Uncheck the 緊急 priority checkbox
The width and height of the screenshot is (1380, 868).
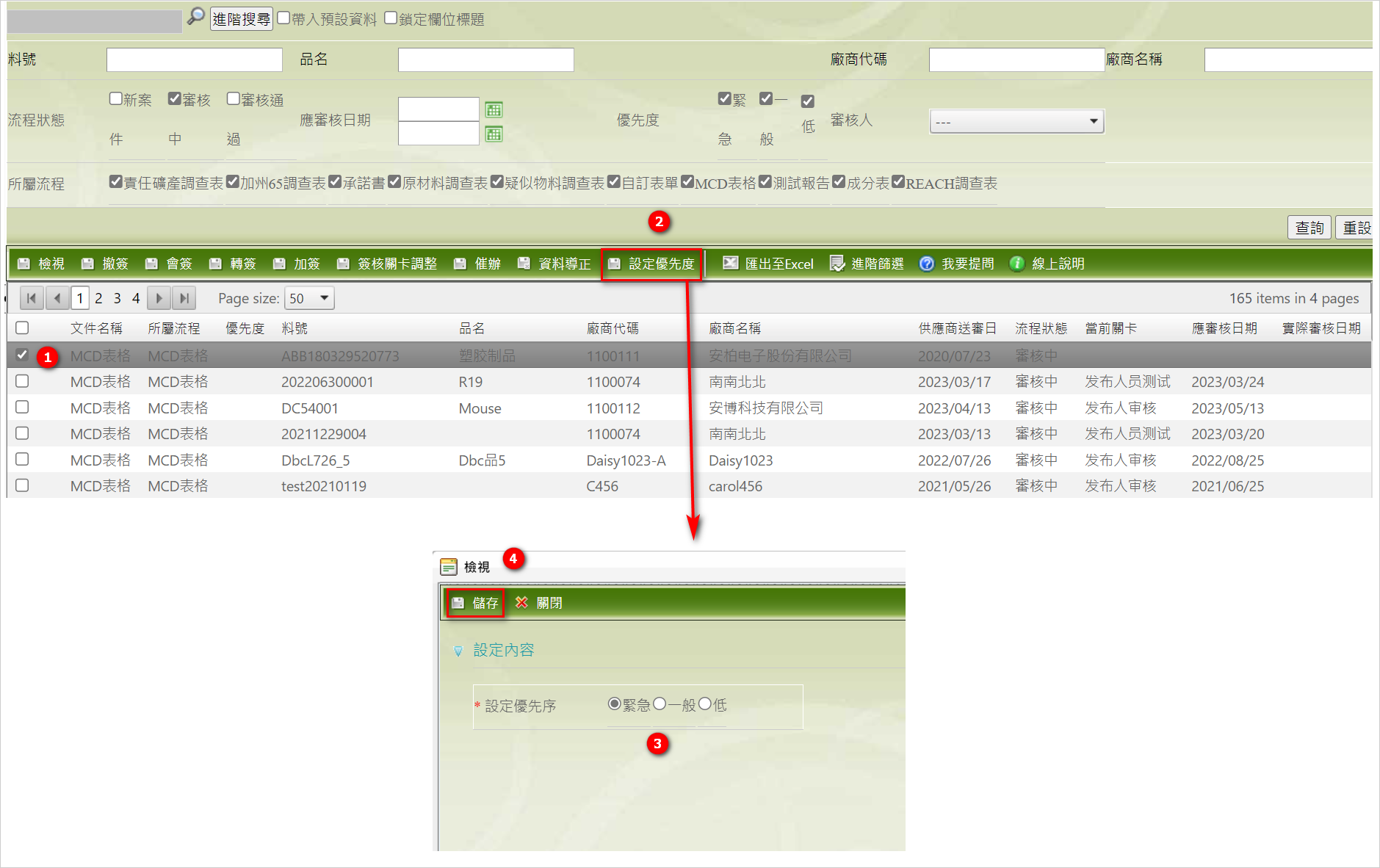(725, 98)
